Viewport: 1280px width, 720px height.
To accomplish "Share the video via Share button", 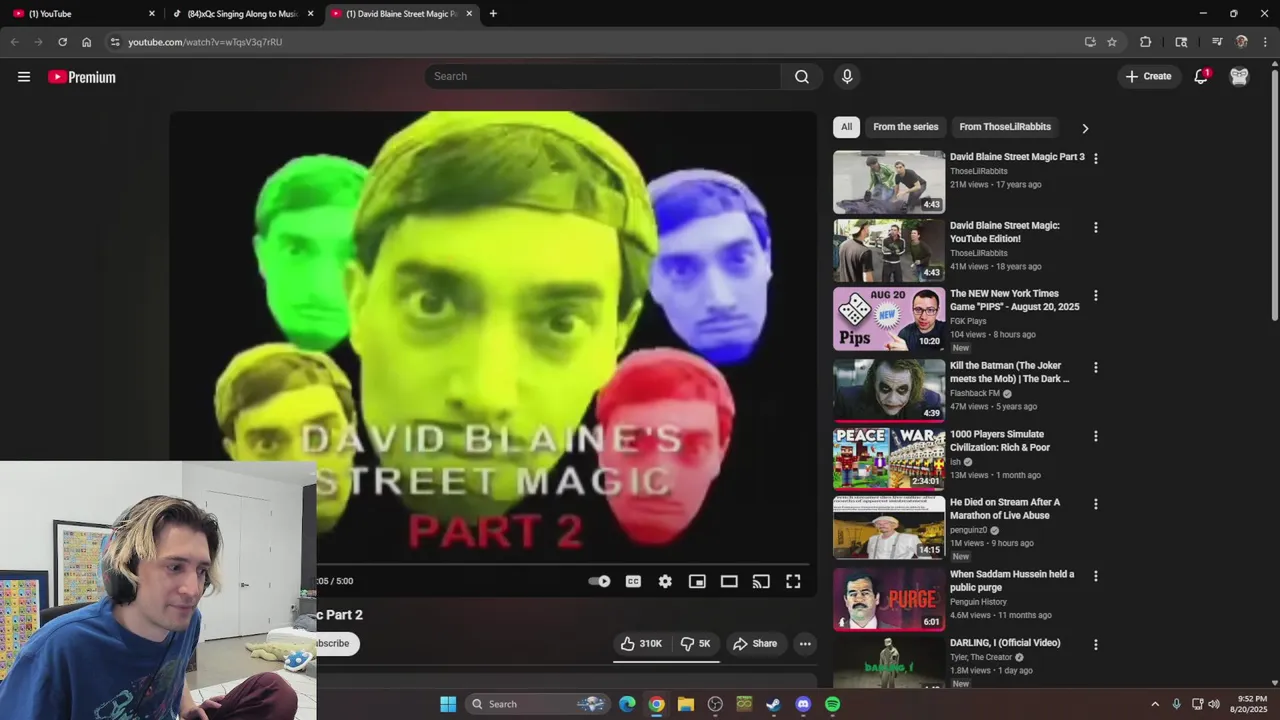I will 755,644.
